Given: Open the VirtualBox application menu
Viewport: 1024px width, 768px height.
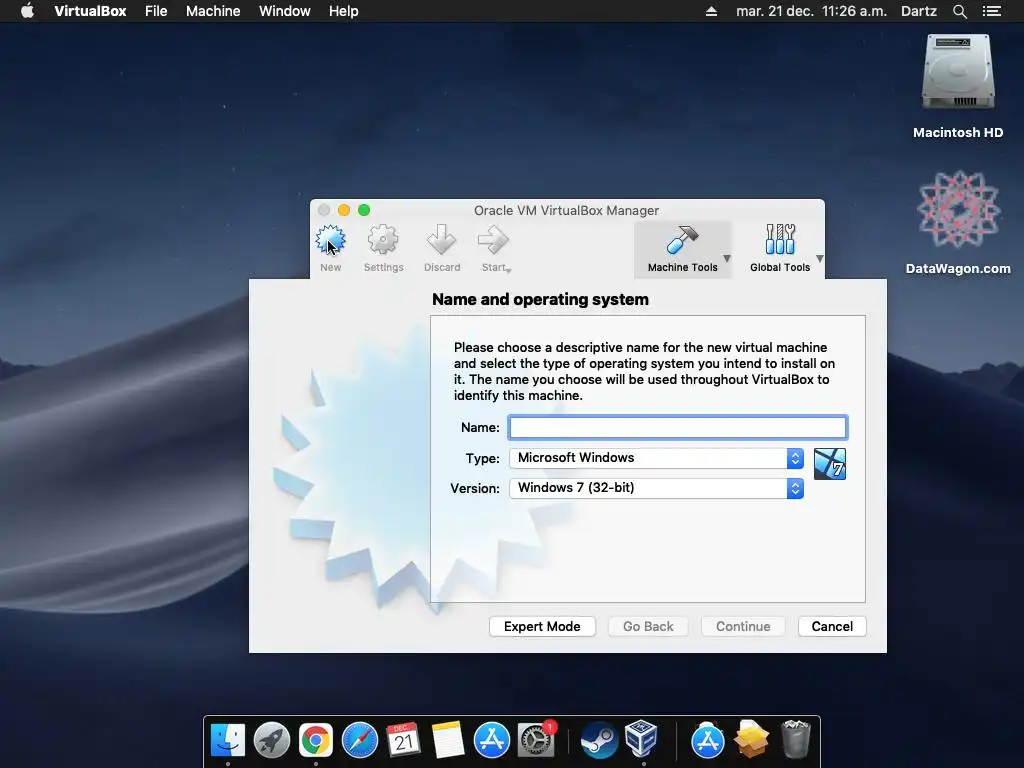Looking at the screenshot, I should coord(90,11).
